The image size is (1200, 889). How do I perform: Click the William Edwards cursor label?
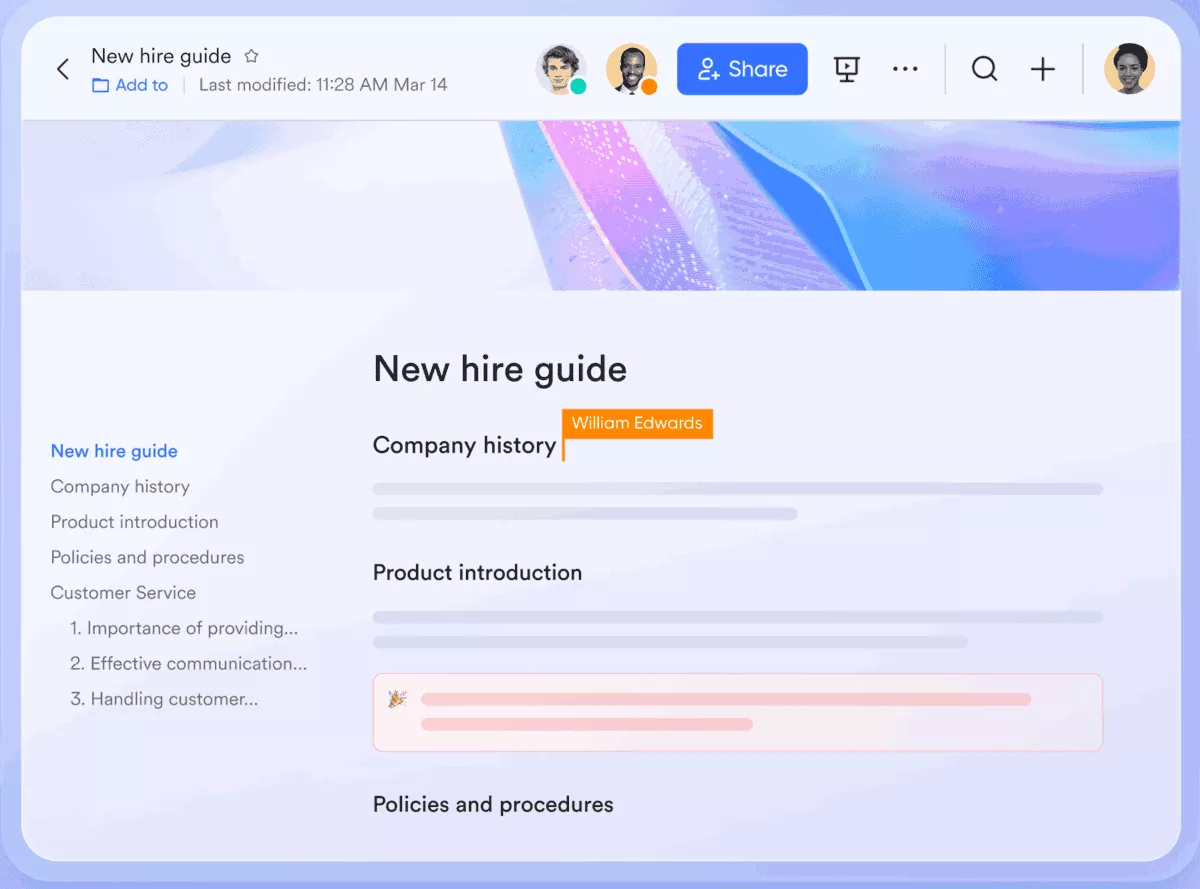(637, 423)
